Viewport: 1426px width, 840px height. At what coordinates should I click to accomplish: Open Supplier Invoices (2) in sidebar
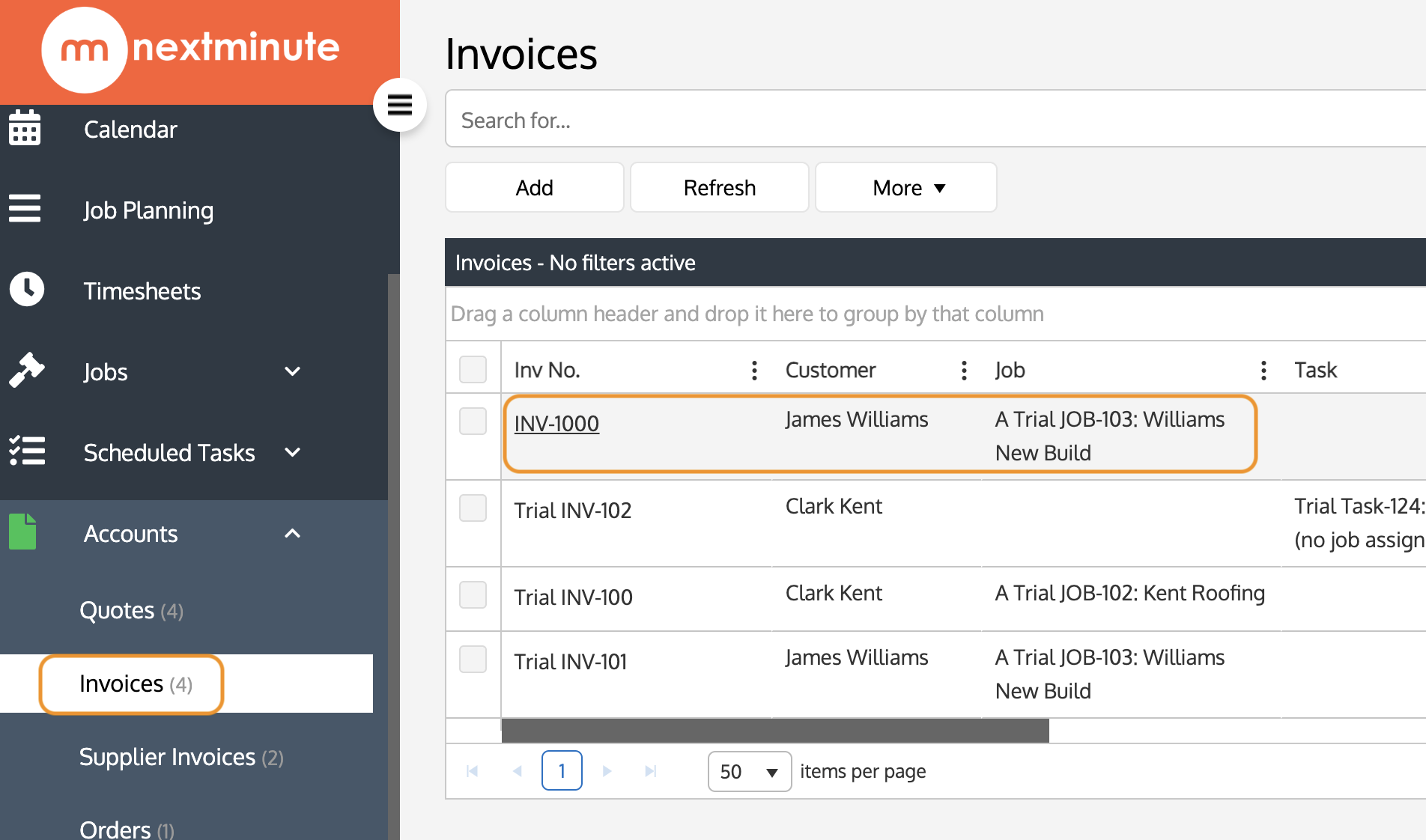(181, 757)
